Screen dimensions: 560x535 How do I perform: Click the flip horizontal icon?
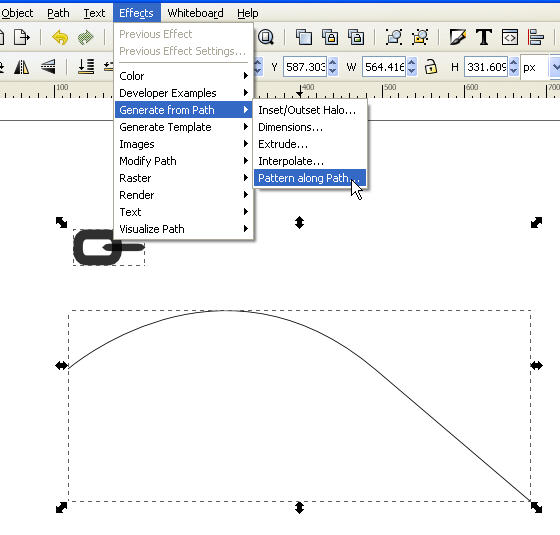21,67
